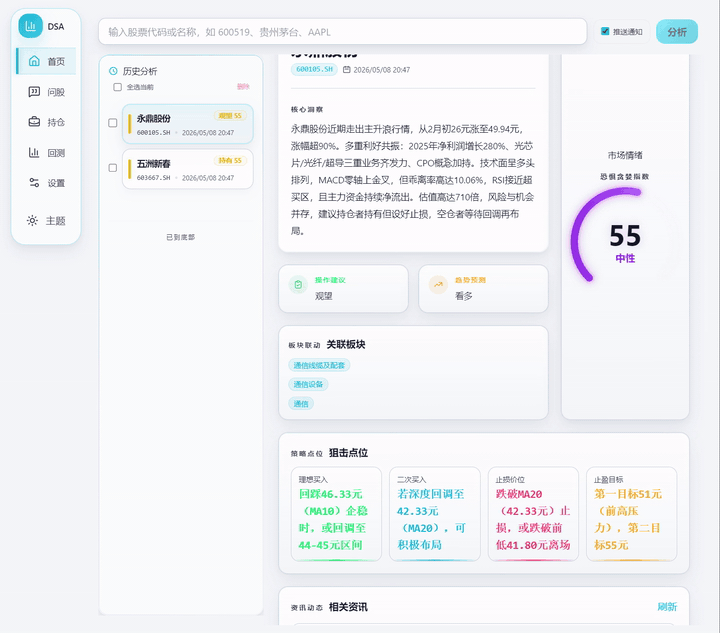Click the 市场情绪 label
Screen dimensions: 720x633
tap(625, 156)
